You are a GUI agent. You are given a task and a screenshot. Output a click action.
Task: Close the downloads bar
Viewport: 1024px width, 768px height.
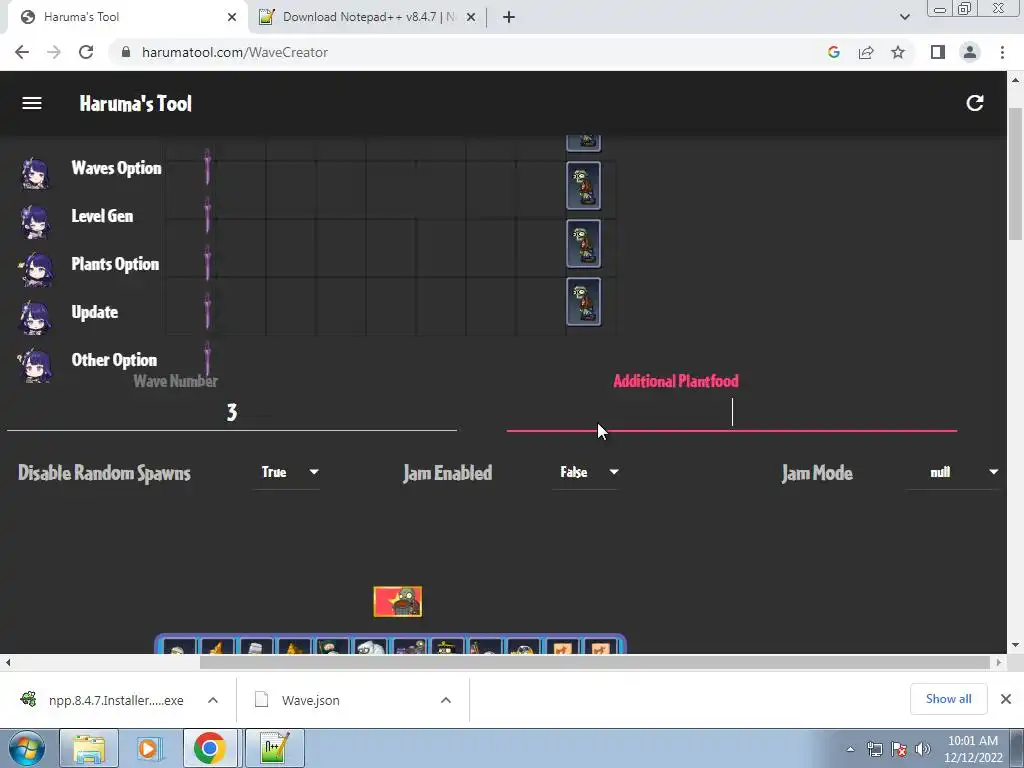[1006, 699]
